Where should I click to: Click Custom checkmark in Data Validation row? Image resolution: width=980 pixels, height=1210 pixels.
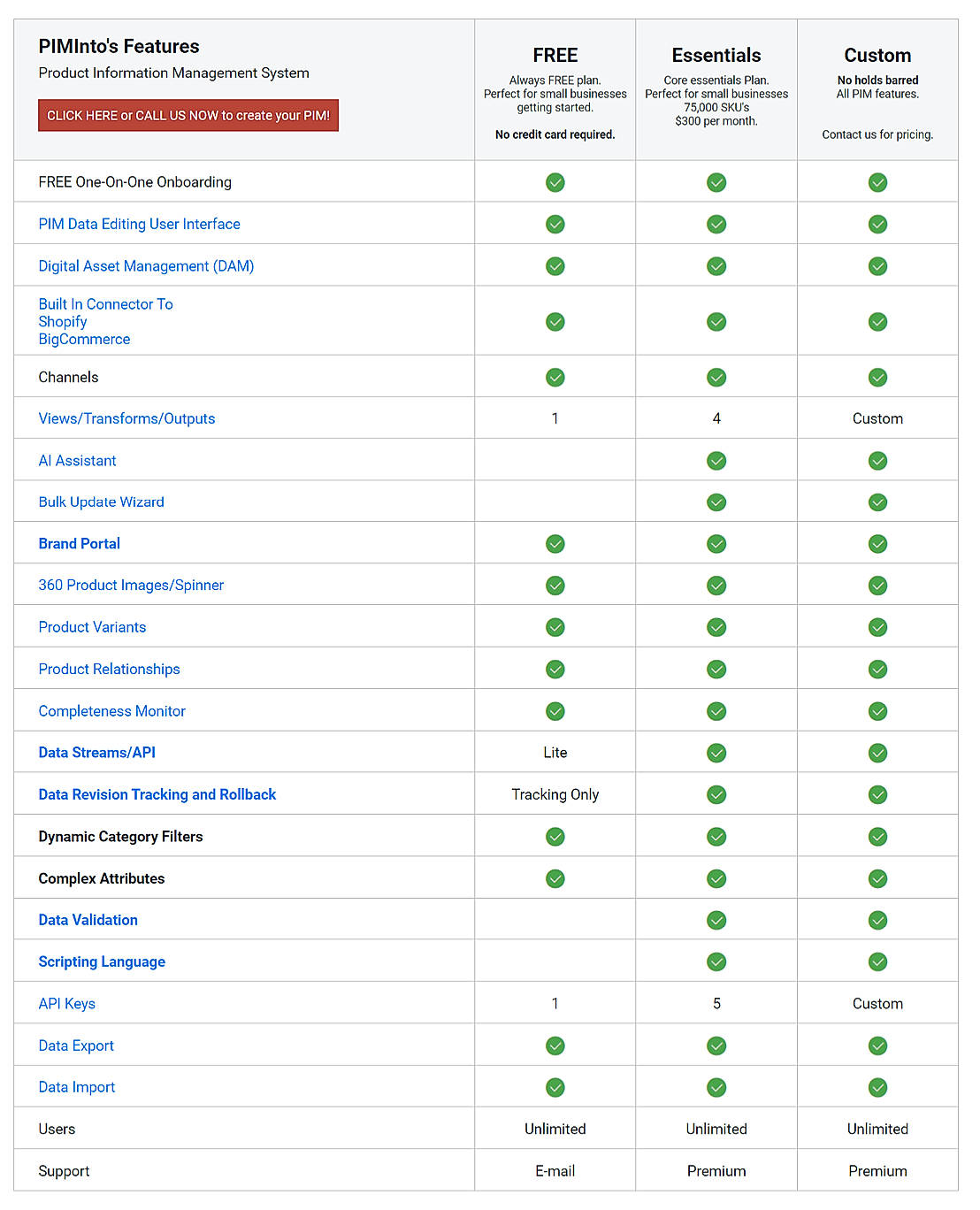tap(877, 920)
